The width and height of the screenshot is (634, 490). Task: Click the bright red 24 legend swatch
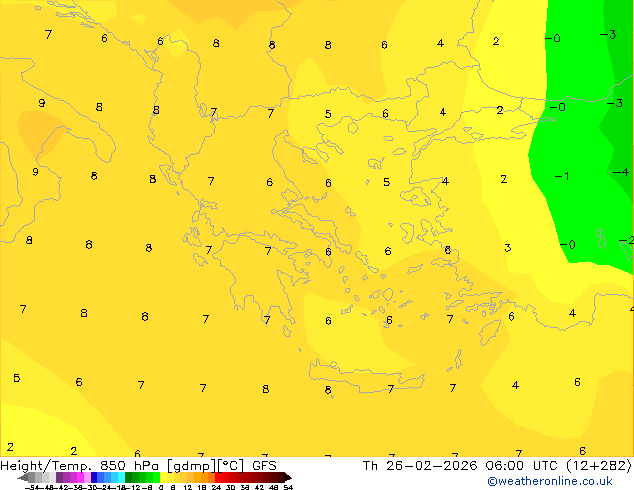click(x=218, y=477)
